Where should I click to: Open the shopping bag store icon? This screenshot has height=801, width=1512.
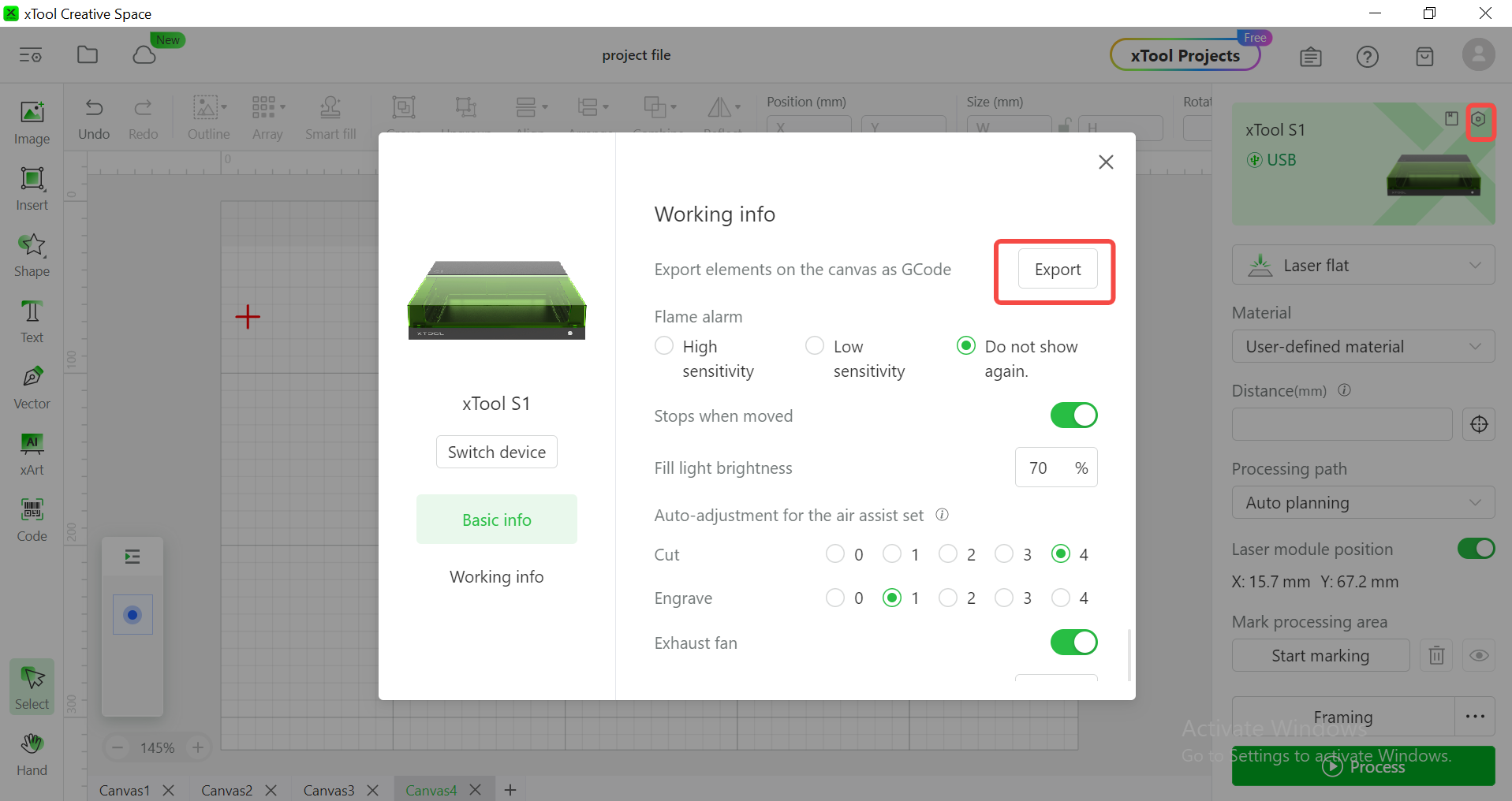tap(1424, 57)
